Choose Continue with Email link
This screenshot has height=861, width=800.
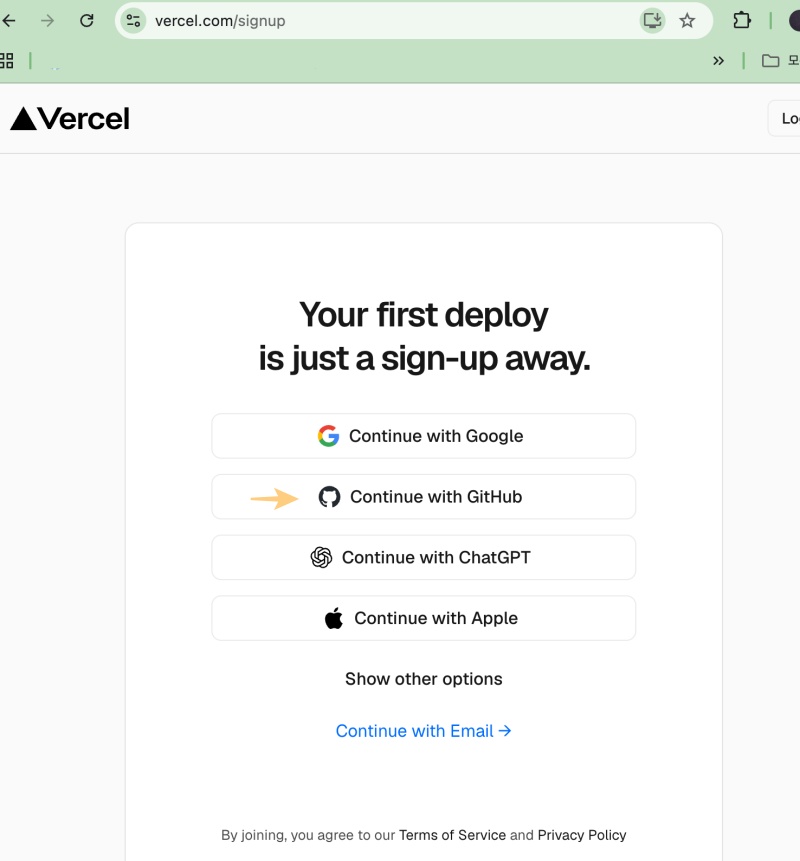423,731
